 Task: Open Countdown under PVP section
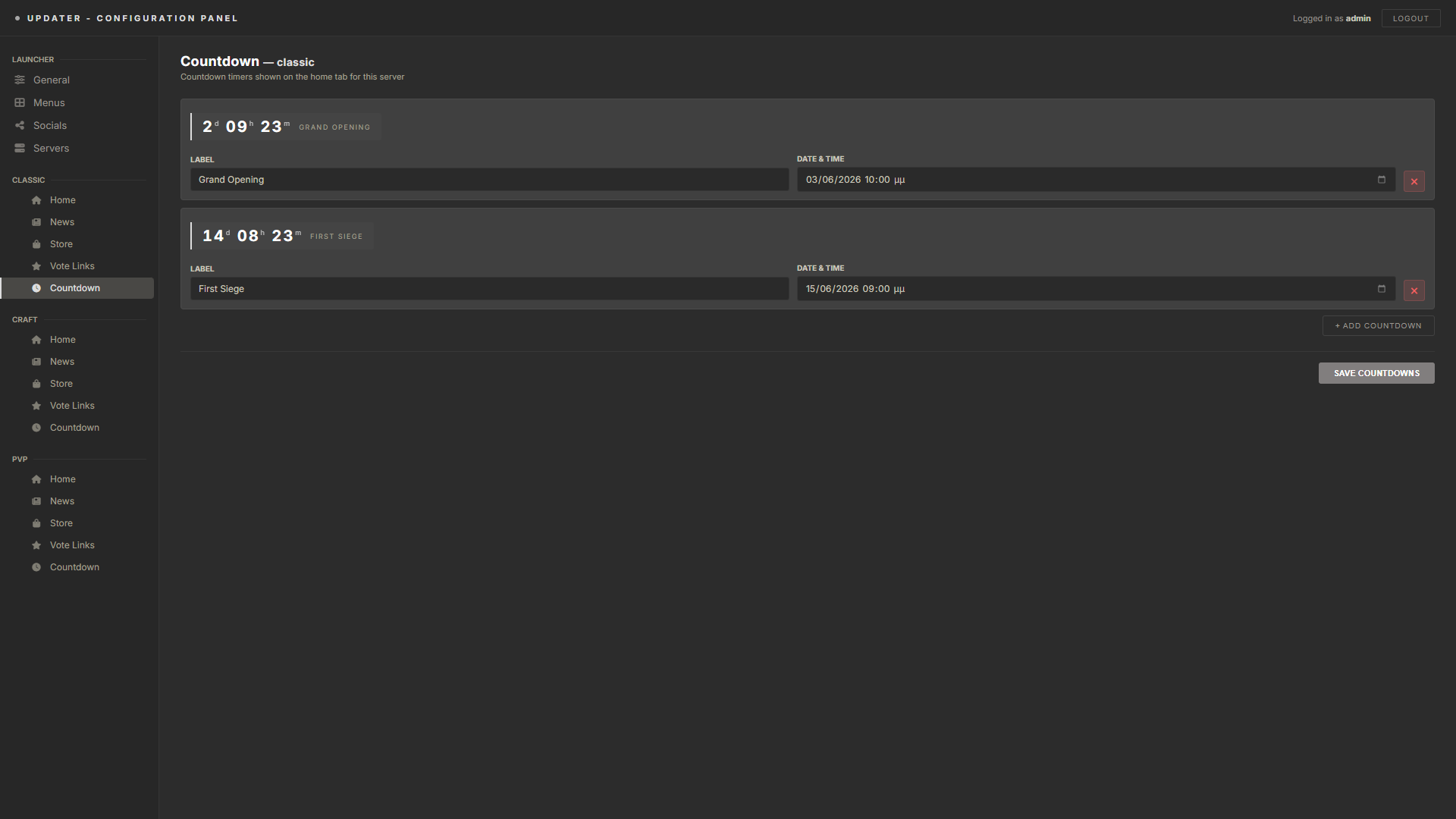click(77, 567)
